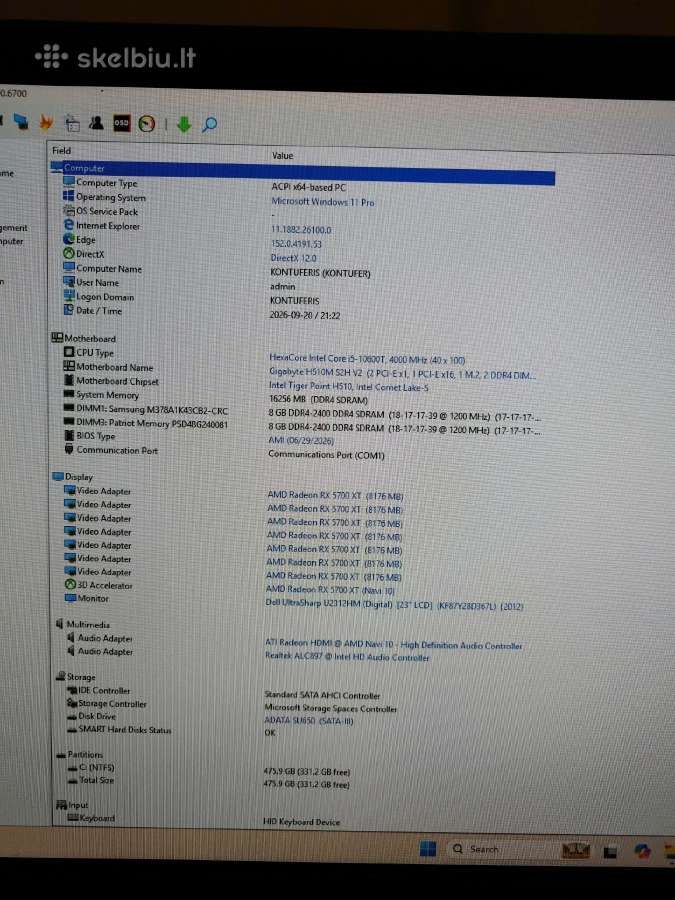Click the chip icon beside Motherboard Chipset

pyautogui.click(x=69, y=380)
